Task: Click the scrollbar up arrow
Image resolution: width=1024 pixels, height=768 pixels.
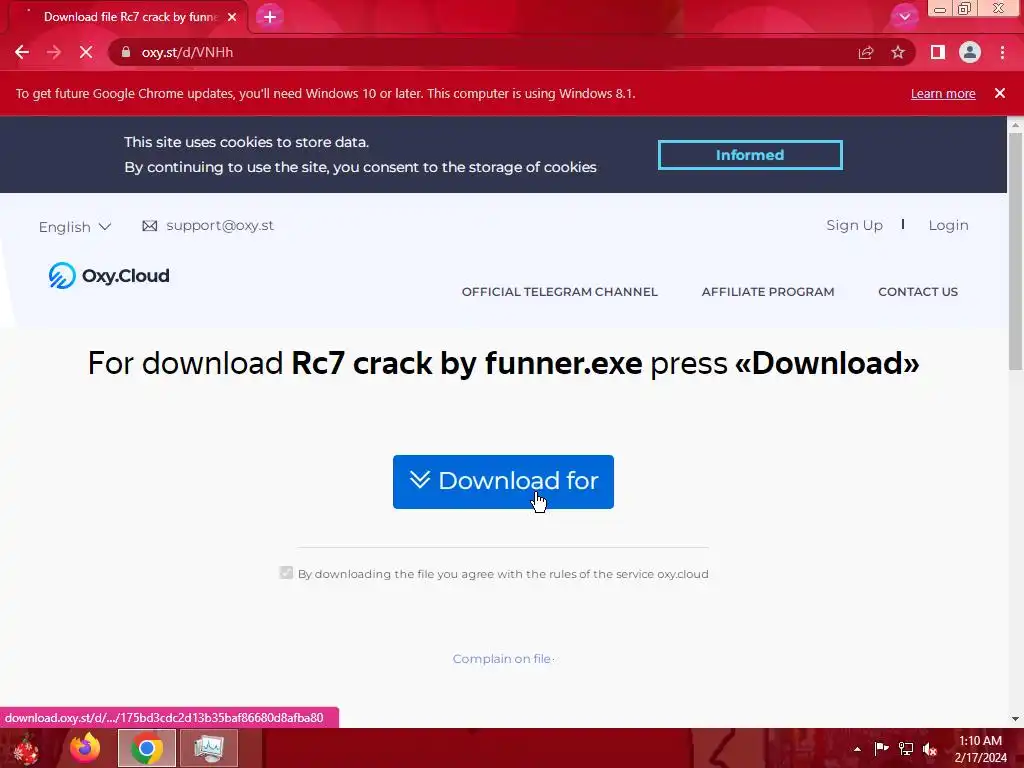Action: pos(1016,123)
